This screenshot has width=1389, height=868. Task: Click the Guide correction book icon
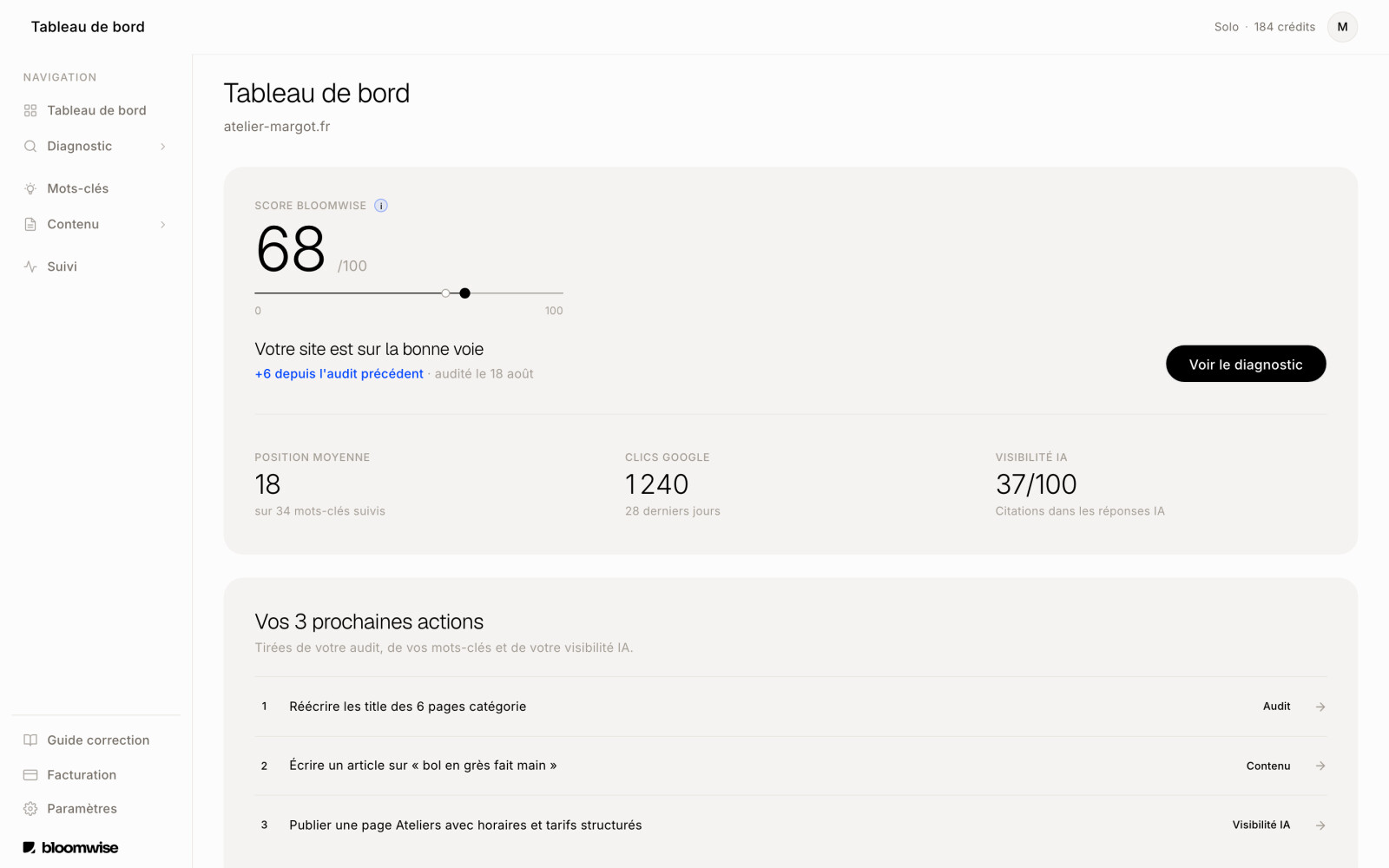click(x=30, y=740)
